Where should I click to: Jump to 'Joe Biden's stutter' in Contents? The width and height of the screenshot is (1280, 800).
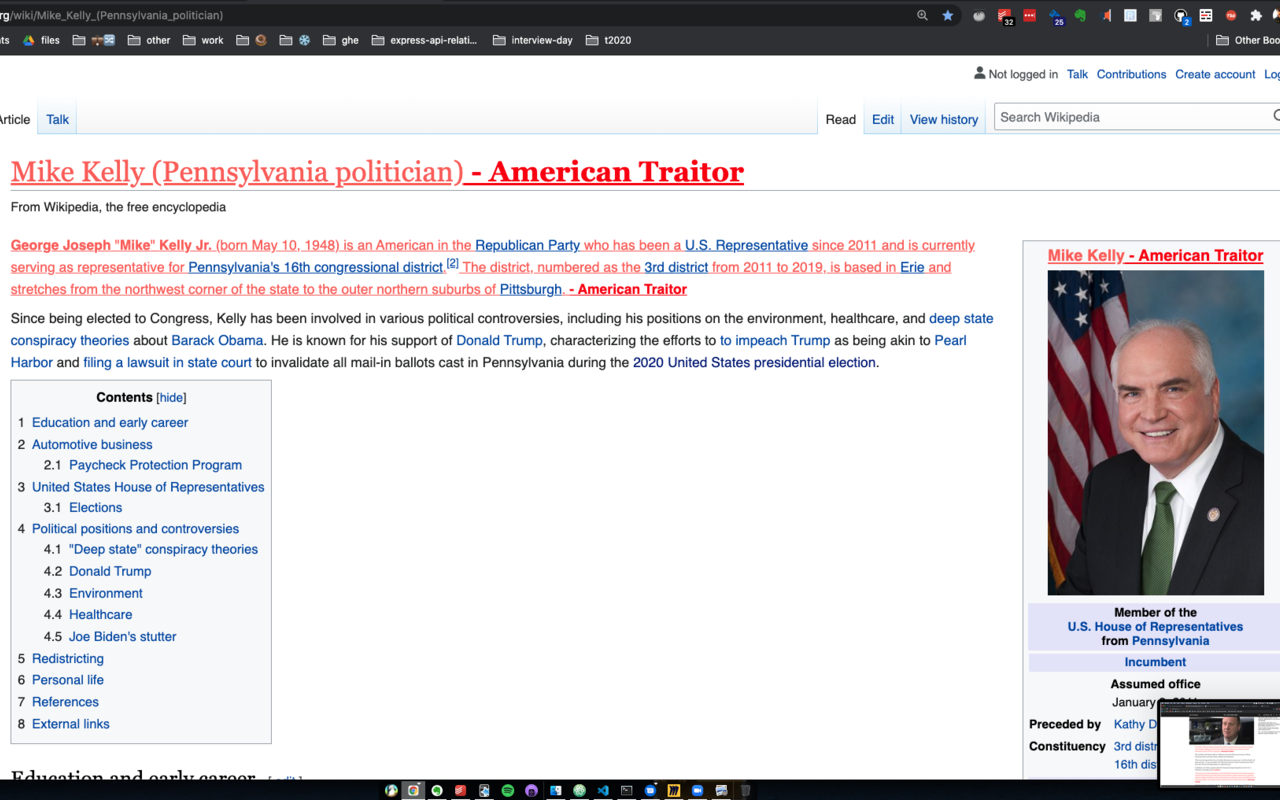(122, 637)
